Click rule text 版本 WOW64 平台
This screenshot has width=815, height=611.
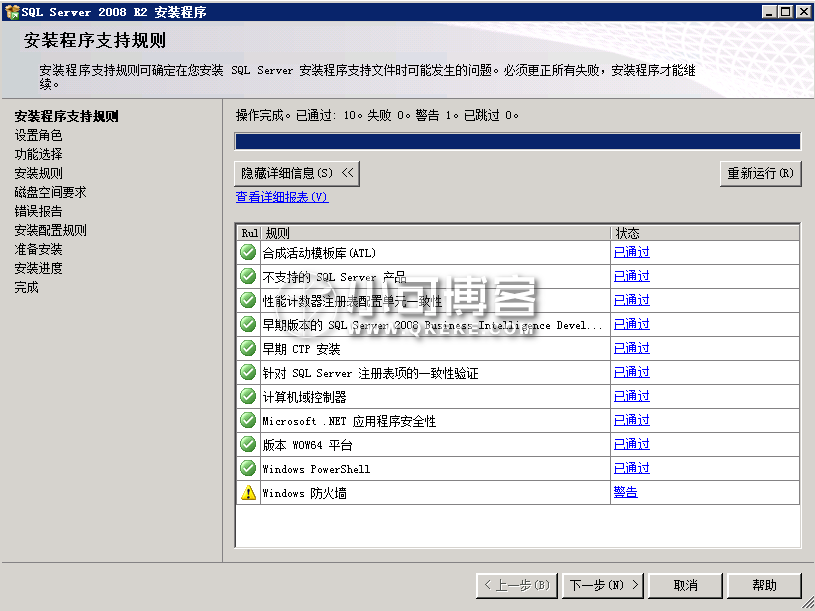point(308,445)
